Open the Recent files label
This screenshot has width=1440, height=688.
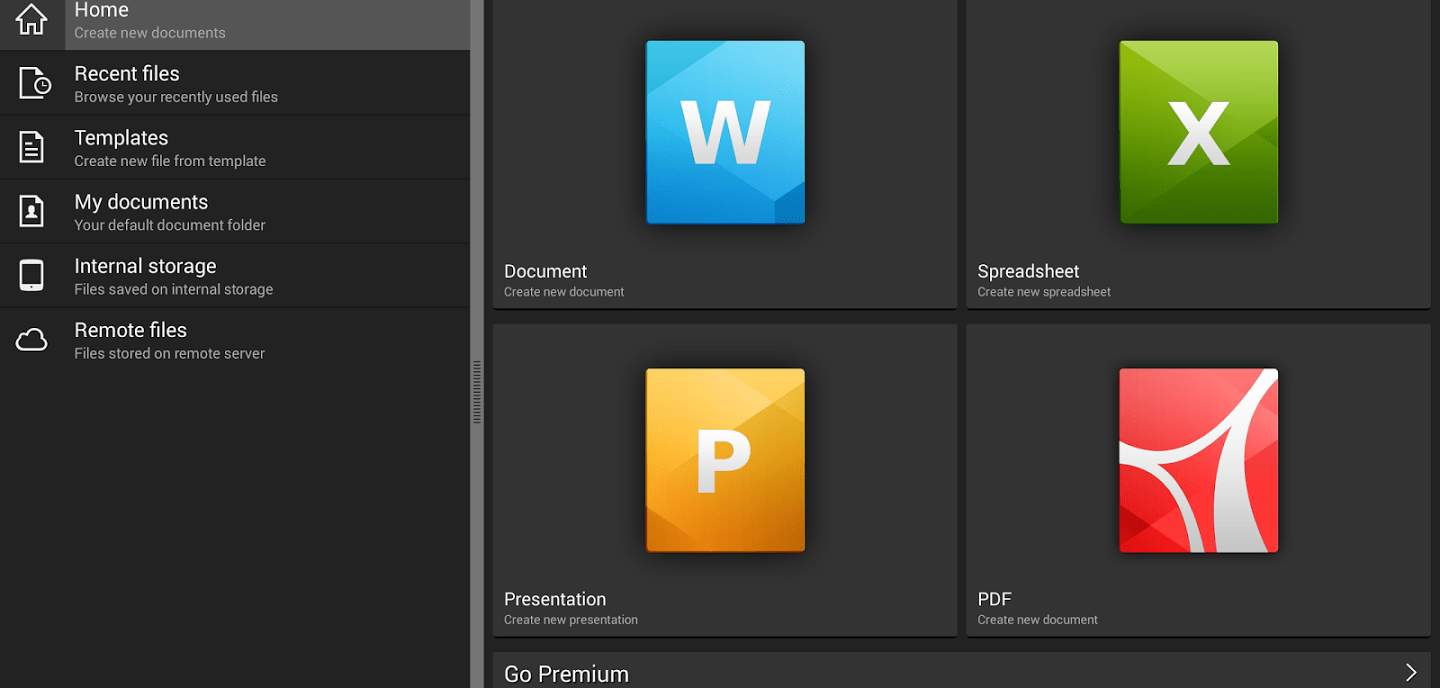(127, 74)
